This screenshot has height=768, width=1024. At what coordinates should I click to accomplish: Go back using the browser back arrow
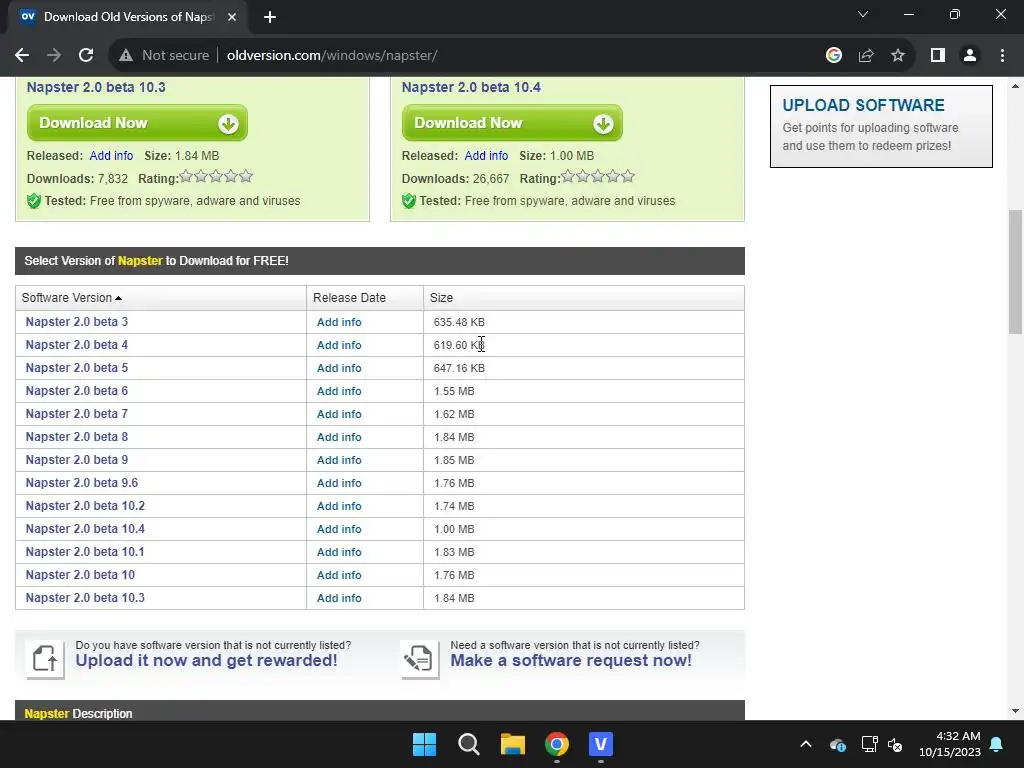pyautogui.click(x=22, y=56)
